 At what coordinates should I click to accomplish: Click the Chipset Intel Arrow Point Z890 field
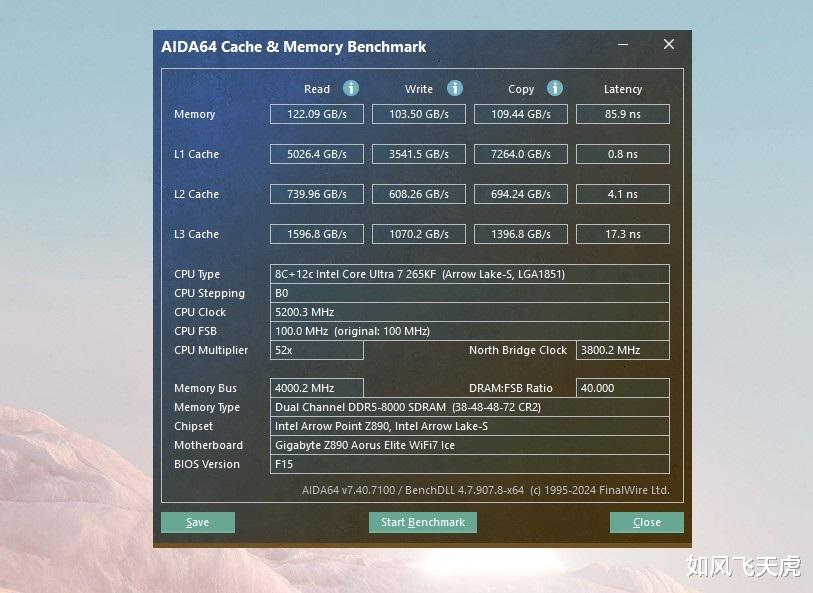[470, 426]
